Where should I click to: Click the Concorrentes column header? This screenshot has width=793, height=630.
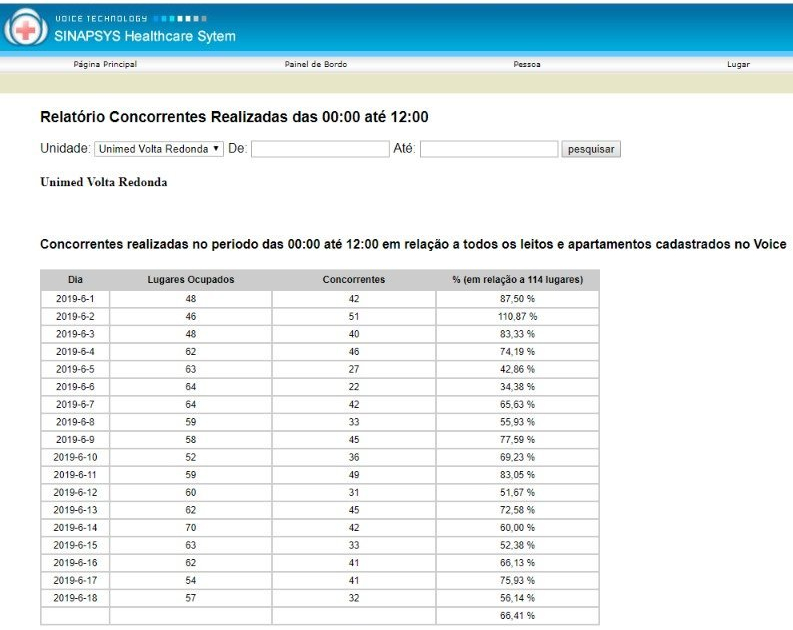point(353,280)
